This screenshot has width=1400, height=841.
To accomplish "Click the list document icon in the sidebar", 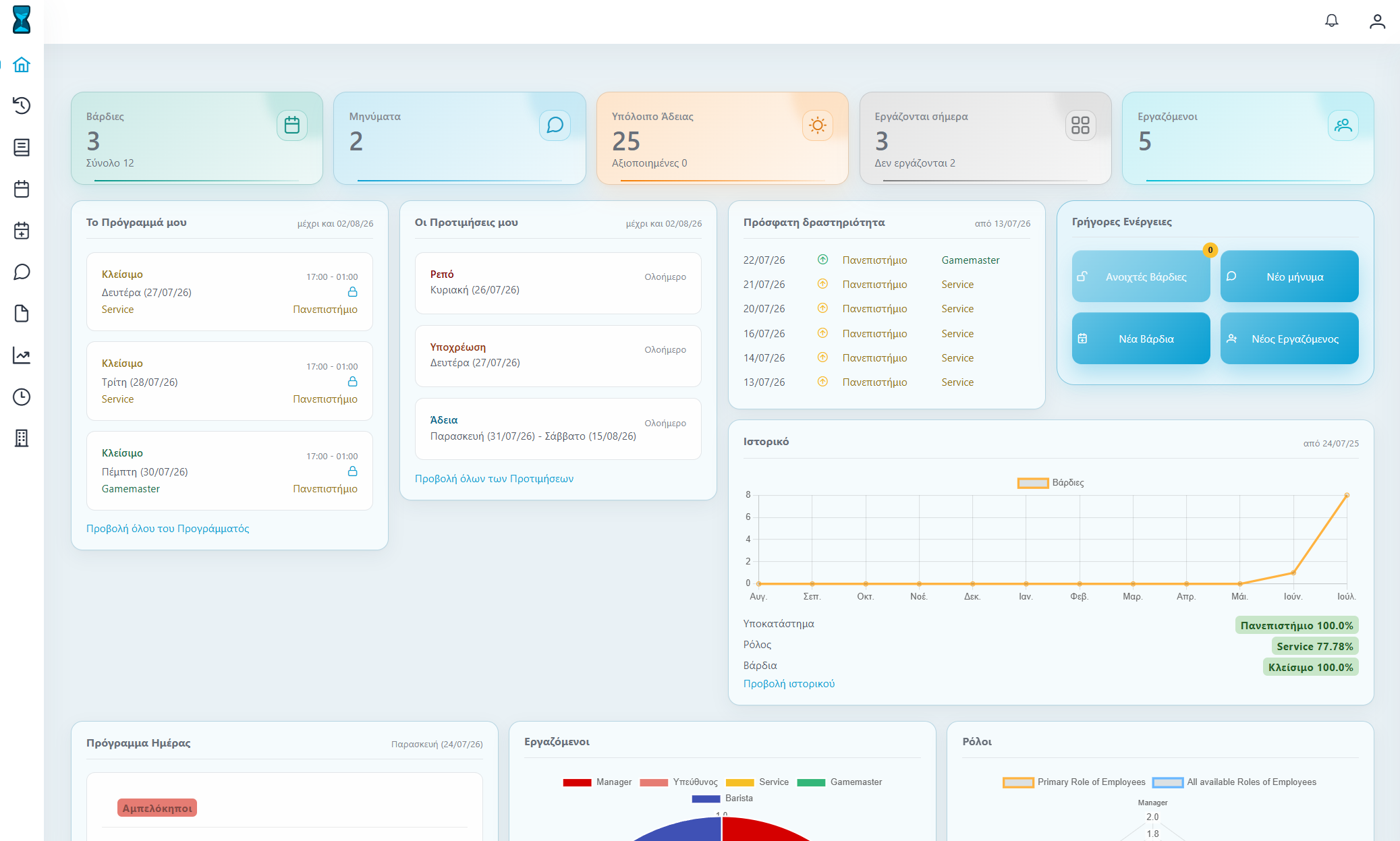I will pos(22,148).
